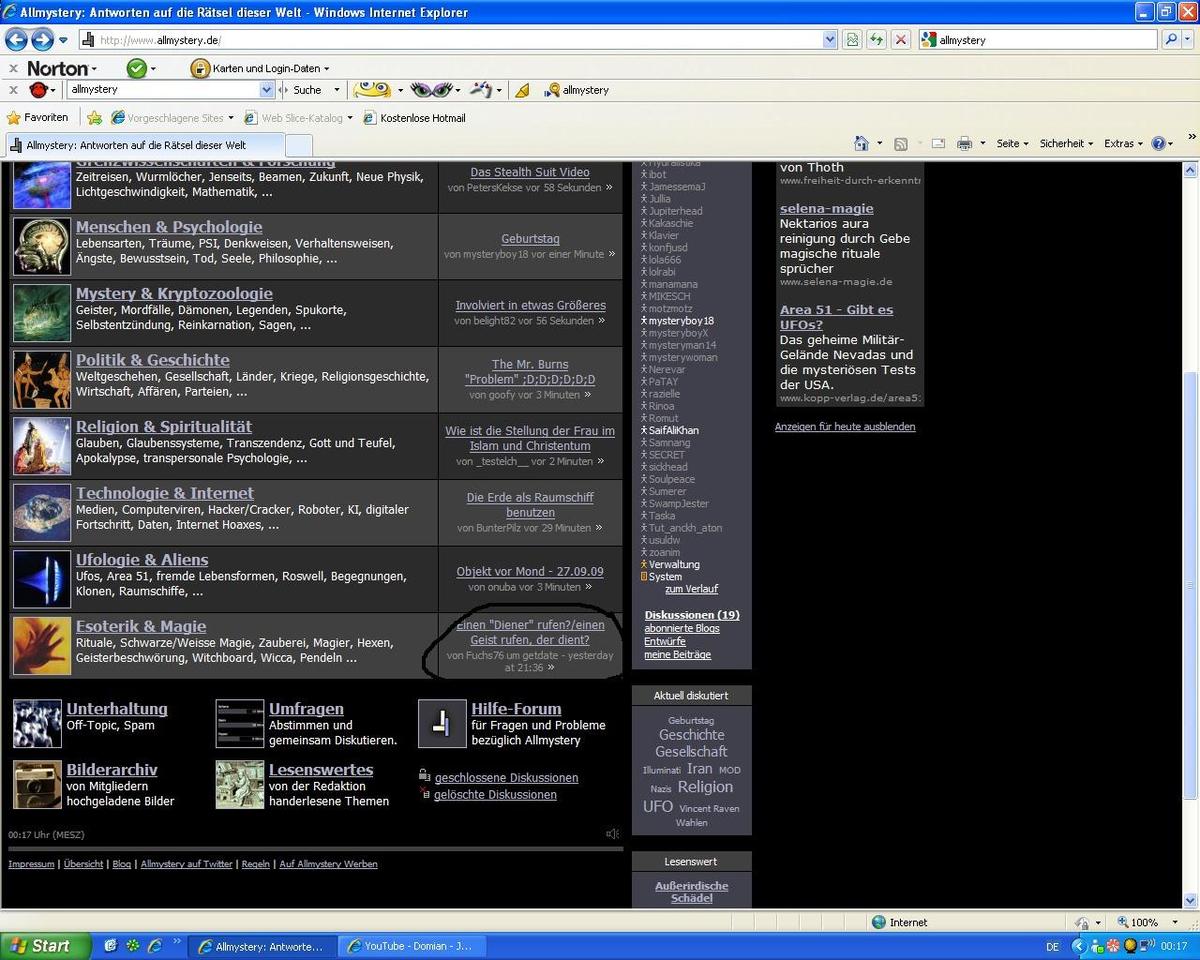This screenshot has width=1200, height=960.
Task: Open the Sicherheit menu
Action: pos(1066,144)
